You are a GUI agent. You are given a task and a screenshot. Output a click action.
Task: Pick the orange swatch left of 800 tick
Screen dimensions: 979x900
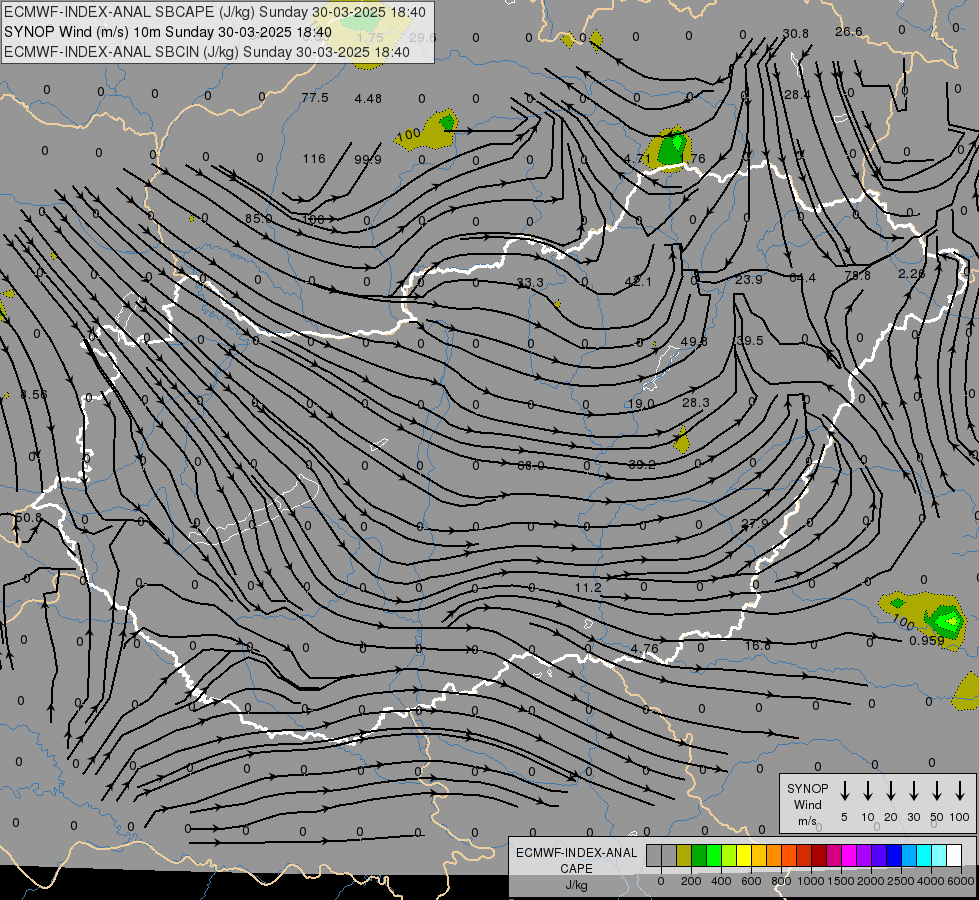[x=774, y=856]
